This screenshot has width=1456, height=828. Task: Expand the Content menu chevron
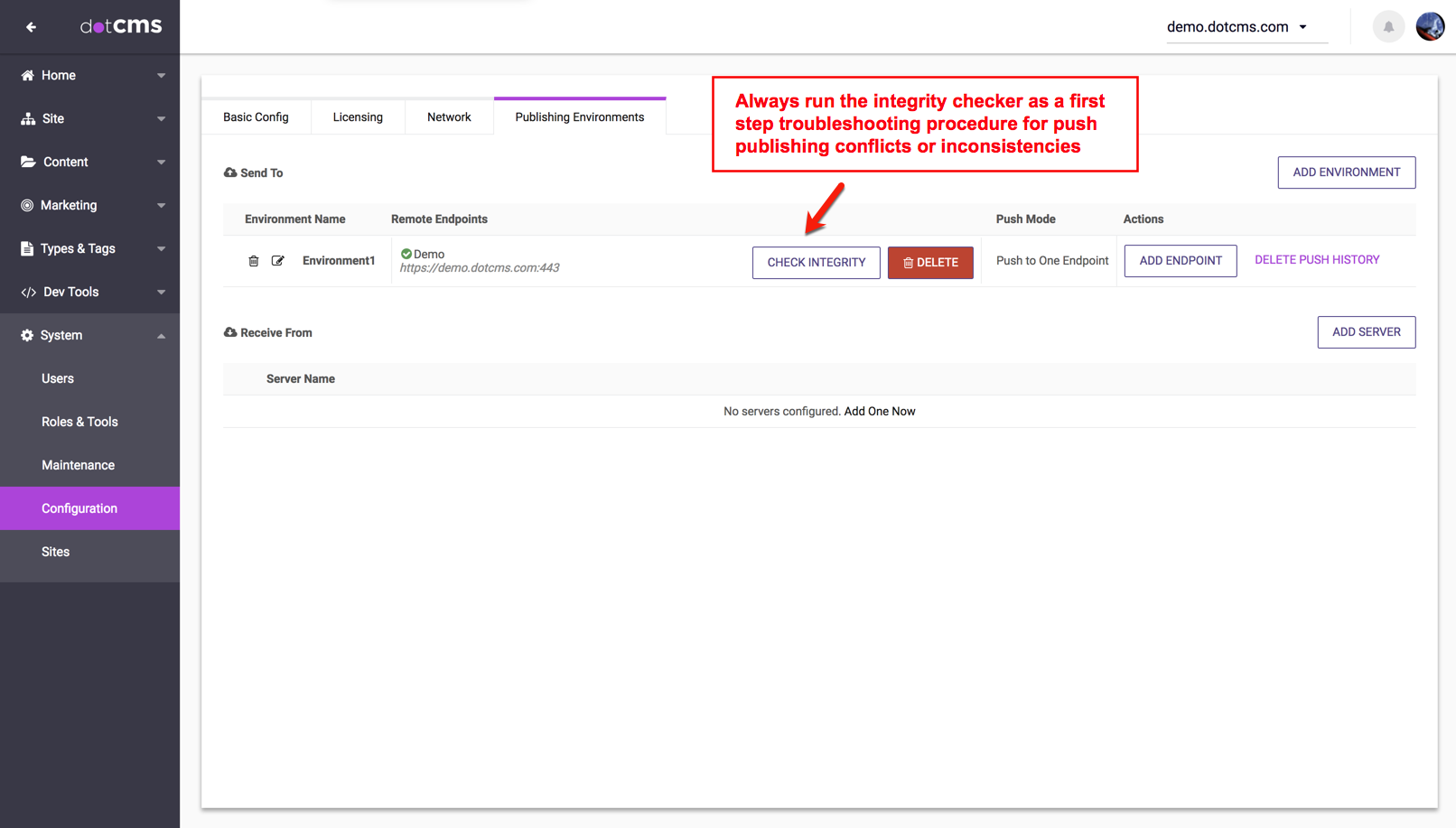click(x=161, y=163)
